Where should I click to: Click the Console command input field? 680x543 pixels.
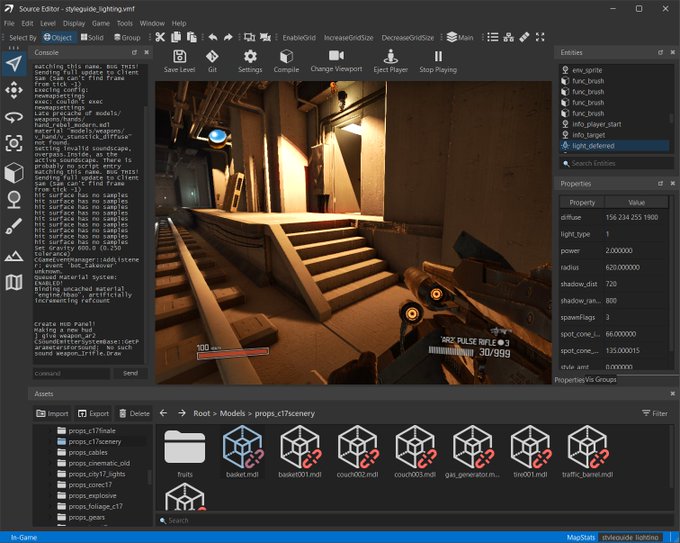coord(72,373)
